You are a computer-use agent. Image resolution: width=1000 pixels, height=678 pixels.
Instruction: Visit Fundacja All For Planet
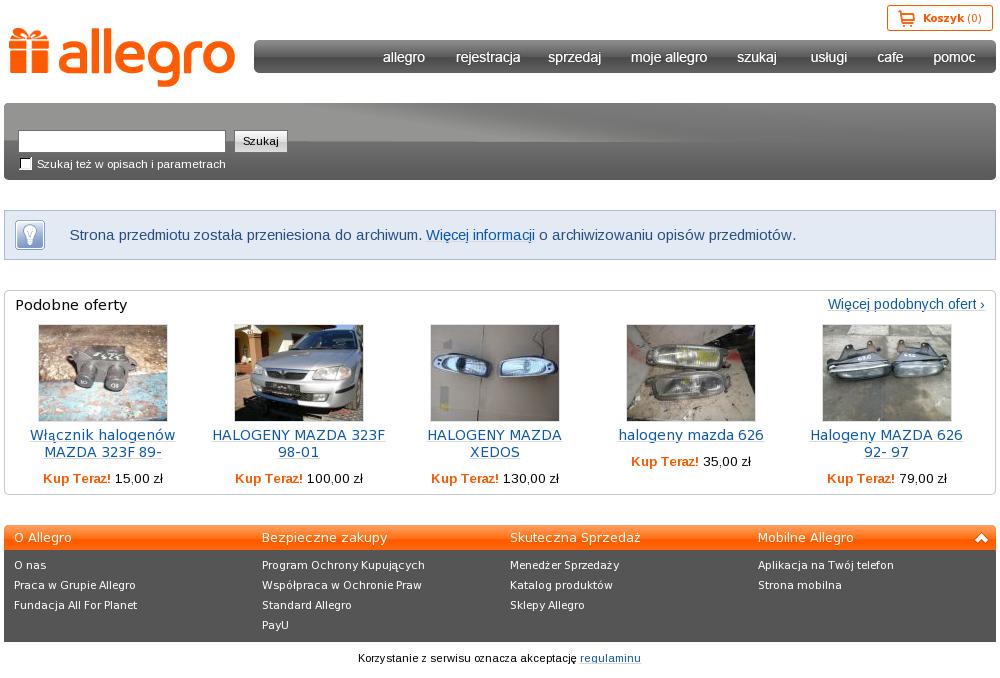(75, 605)
